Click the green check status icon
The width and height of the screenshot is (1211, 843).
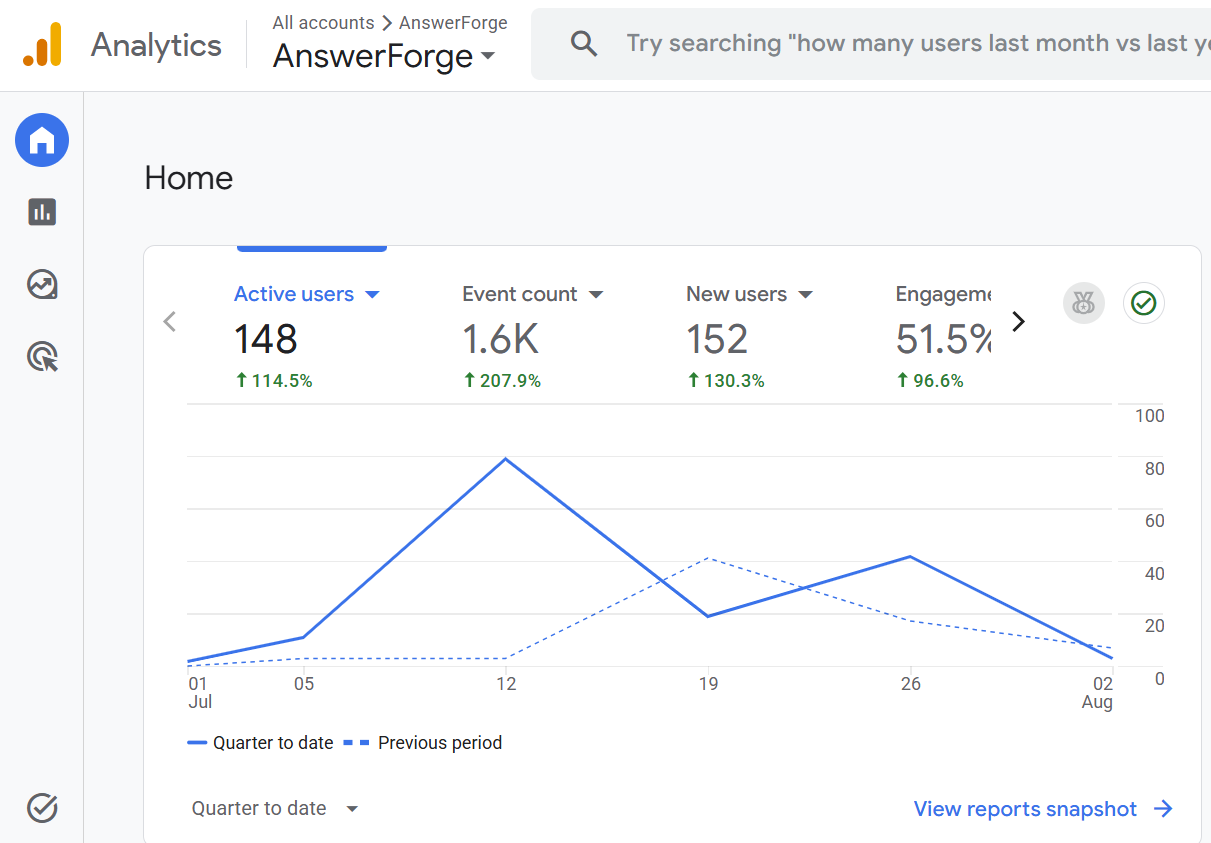[1144, 302]
